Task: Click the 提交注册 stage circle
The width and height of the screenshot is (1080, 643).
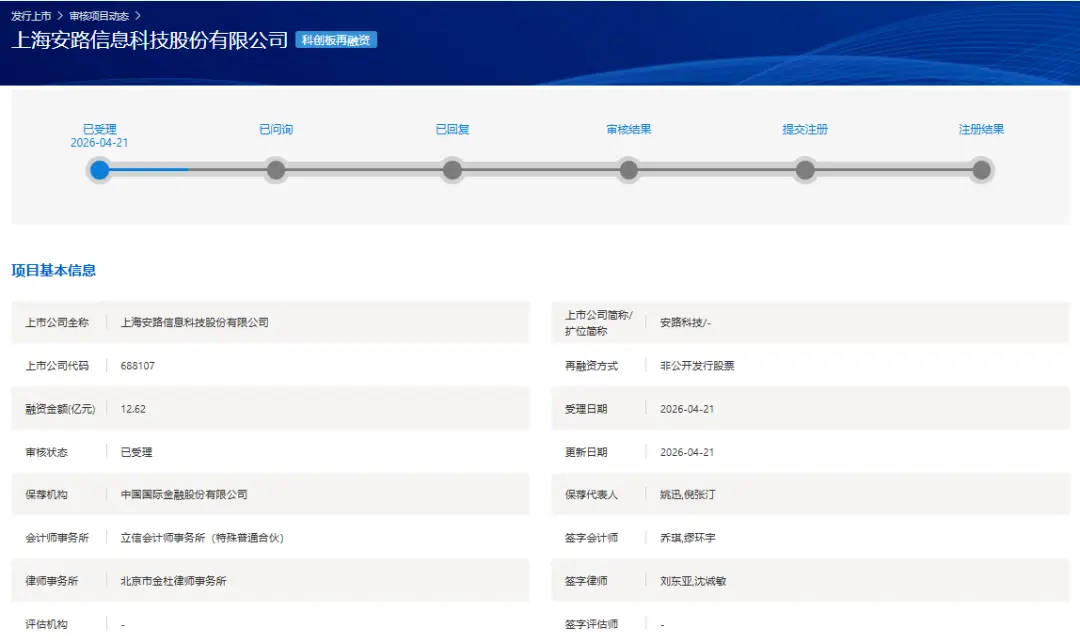Action: 805,170
